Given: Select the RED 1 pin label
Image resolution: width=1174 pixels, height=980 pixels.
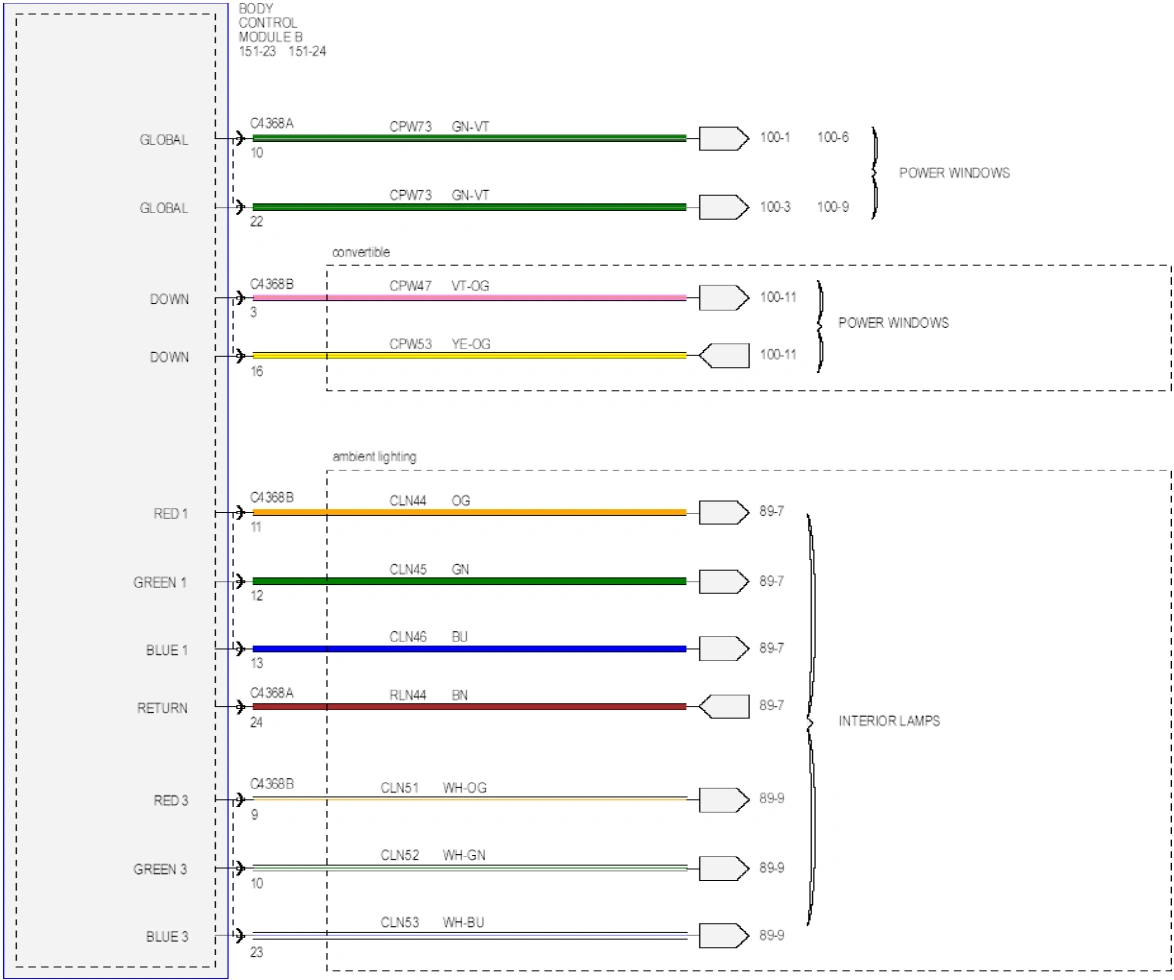Looking at the screenshot, I should pyautogui.click(x=171, y=514).
